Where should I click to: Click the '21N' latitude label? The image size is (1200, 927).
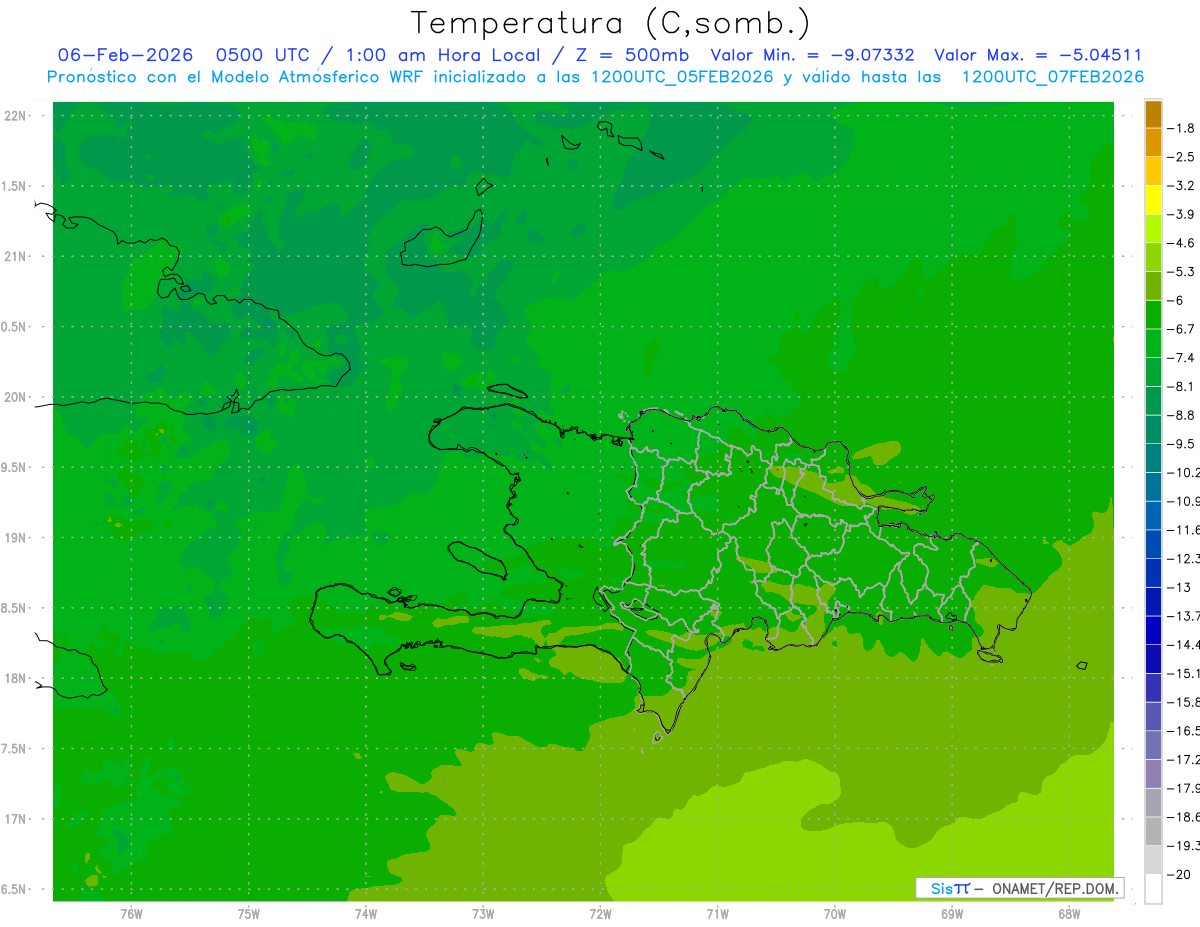tap(17, 257)
